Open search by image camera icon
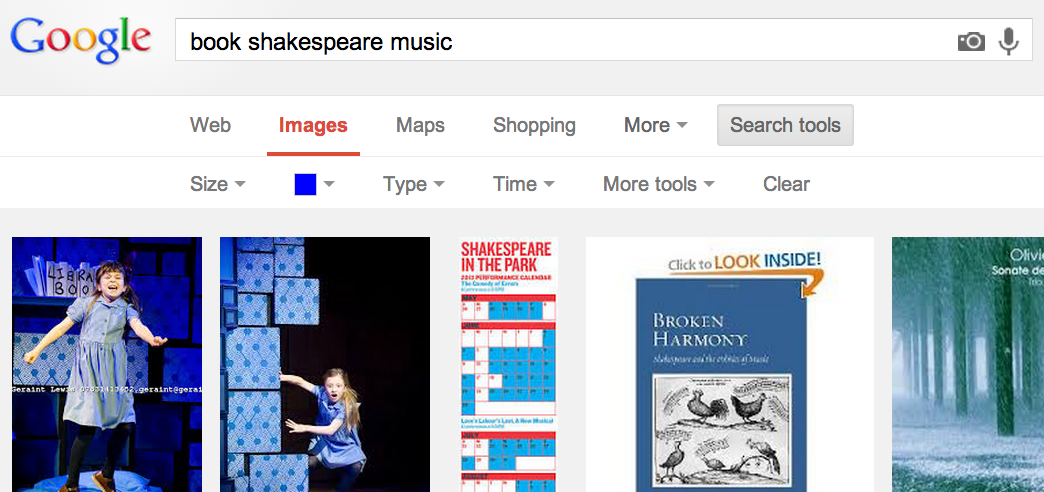Viewport: 1044px width, 492px height. [971, 41]
